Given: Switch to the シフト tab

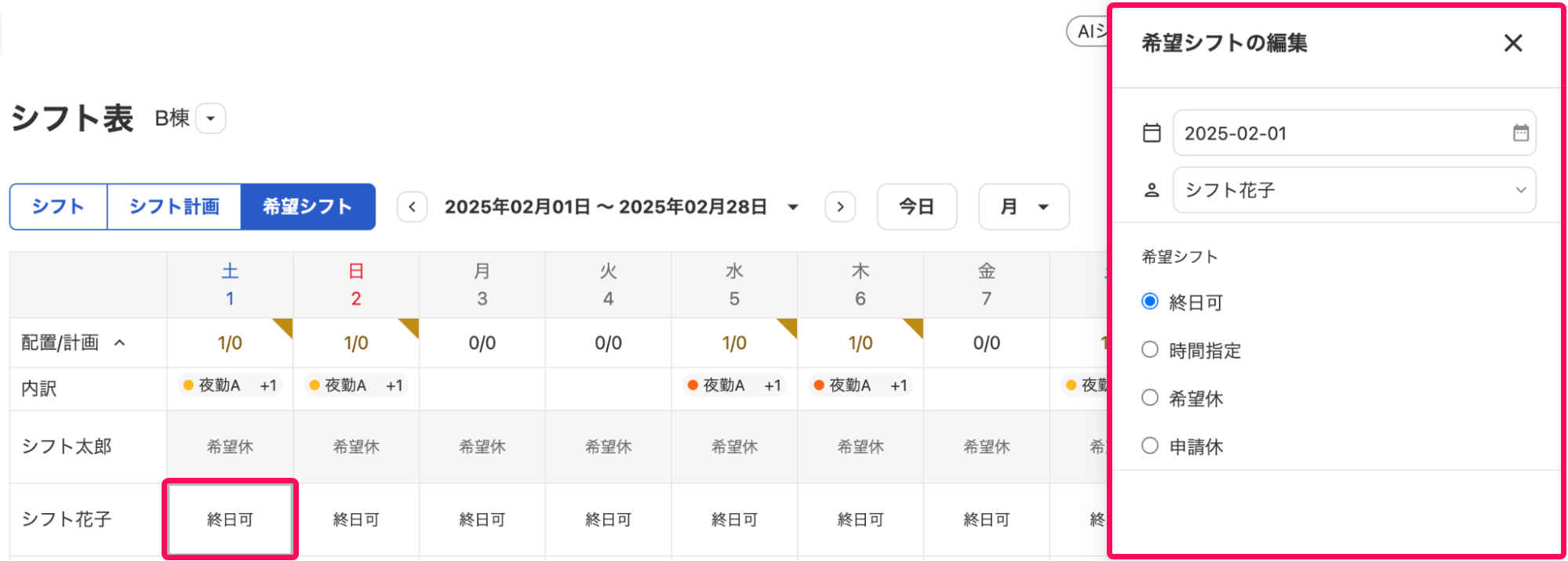Looking at the screenshot, I should click(58, 207).
